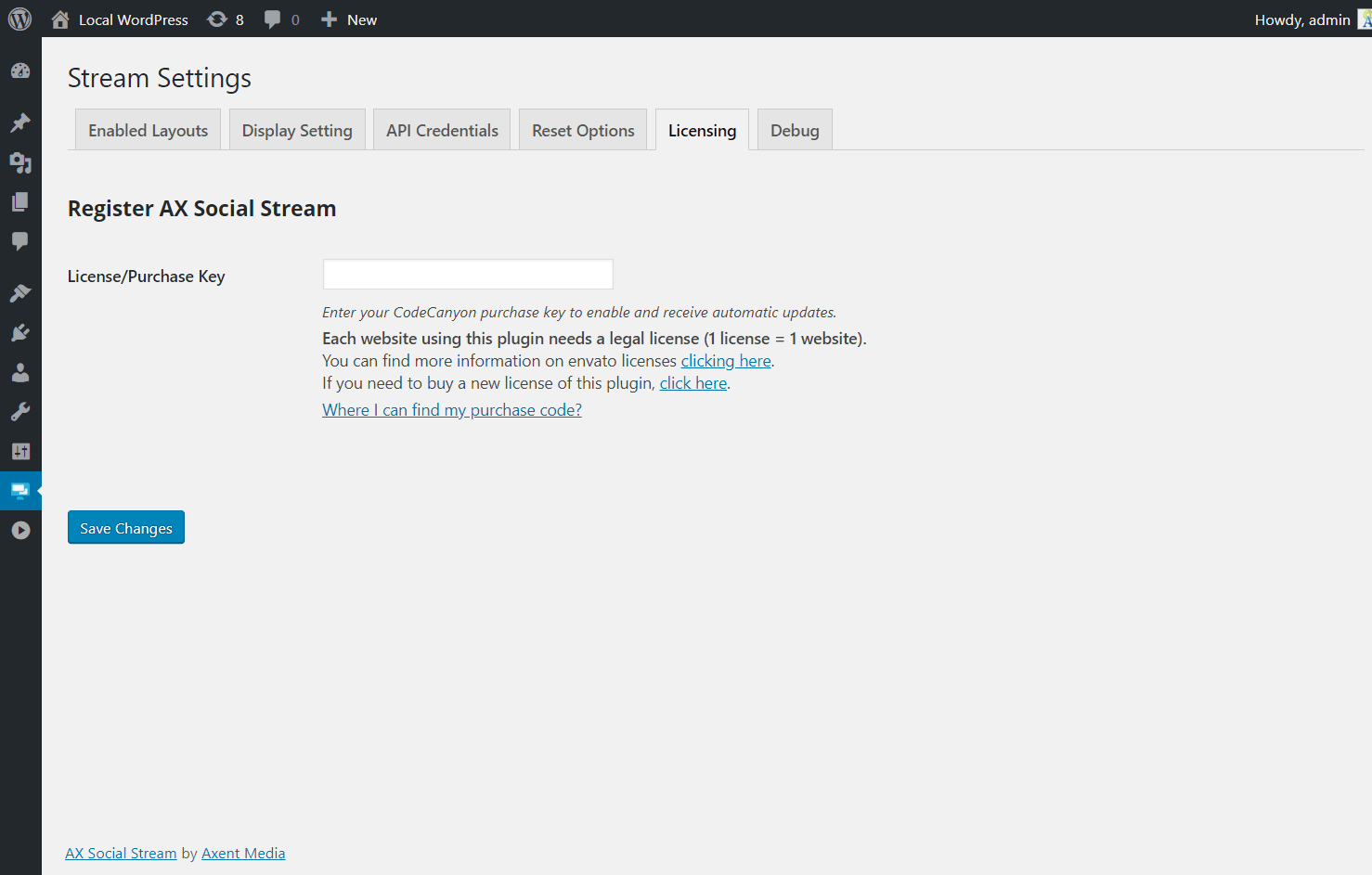Follow the 'clicking here' envato licenses link
This screenshot has width=1372, height=875.
coord(726,361)
